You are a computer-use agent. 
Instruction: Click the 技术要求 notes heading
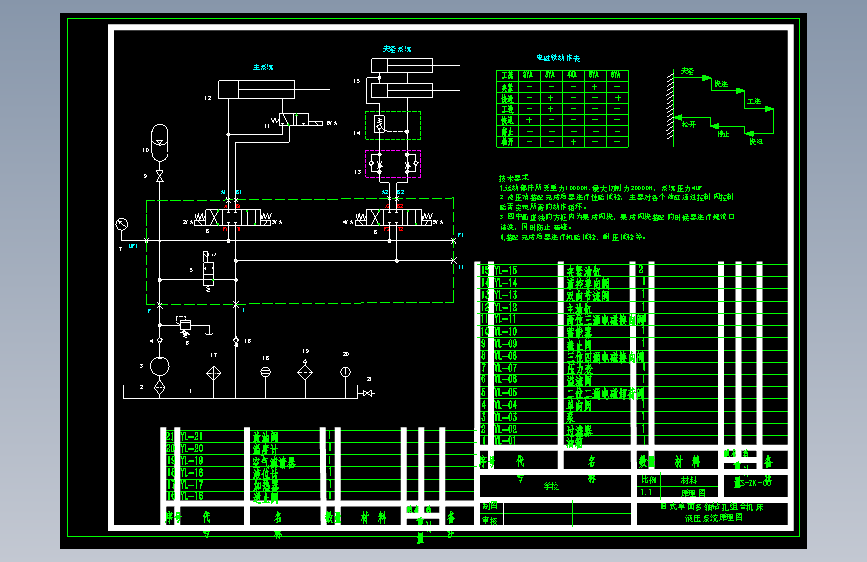514,178
